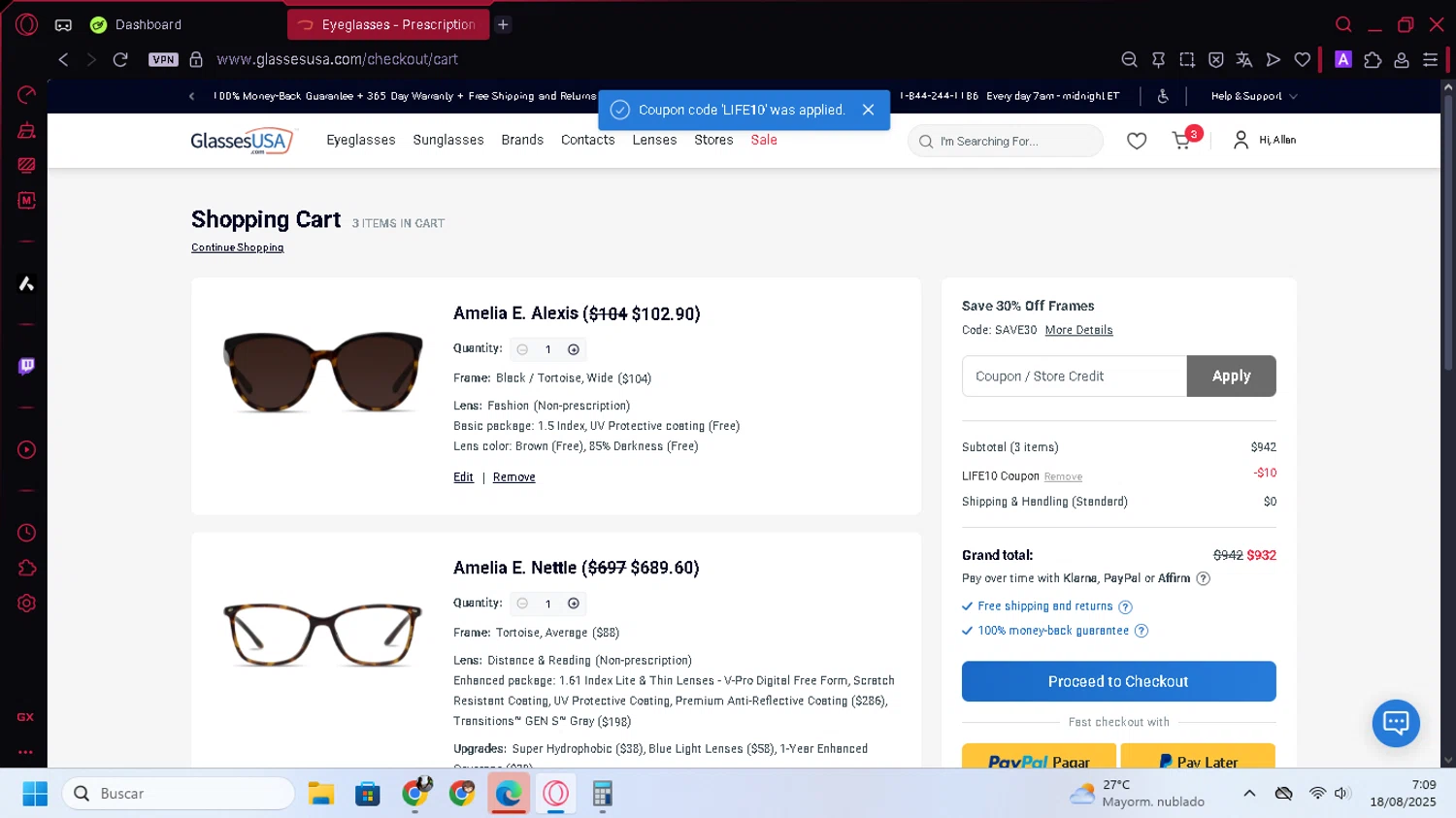Open the Sale menu item
The width and height of the screenshot is (1456, 818).
[x=764, y=140]
